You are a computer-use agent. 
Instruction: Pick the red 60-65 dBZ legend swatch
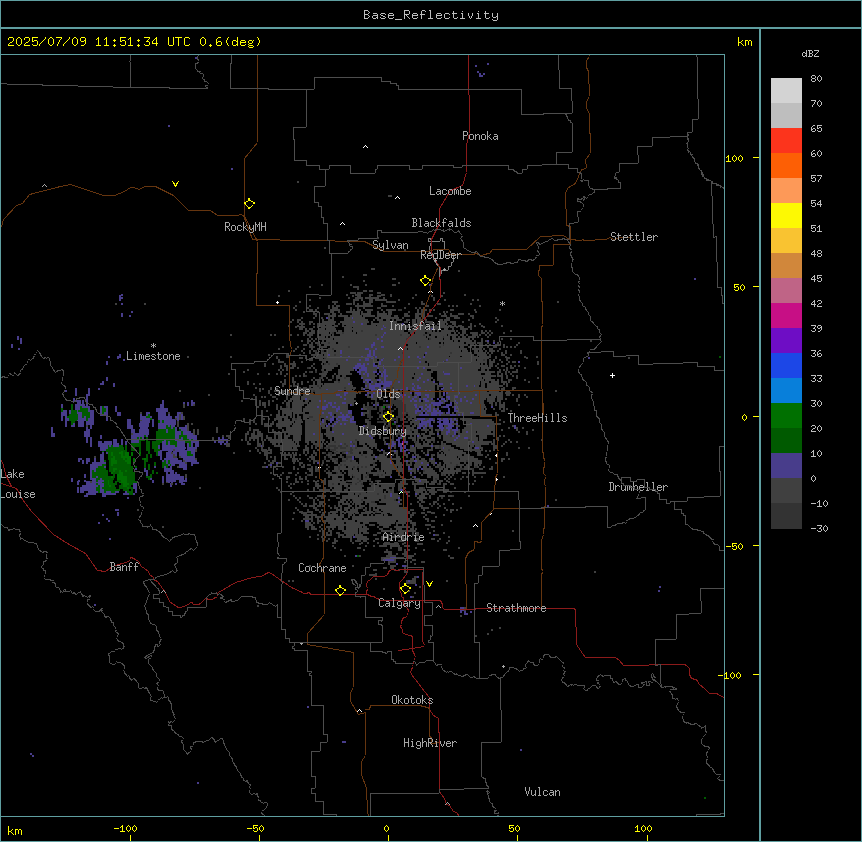point(786,141)
